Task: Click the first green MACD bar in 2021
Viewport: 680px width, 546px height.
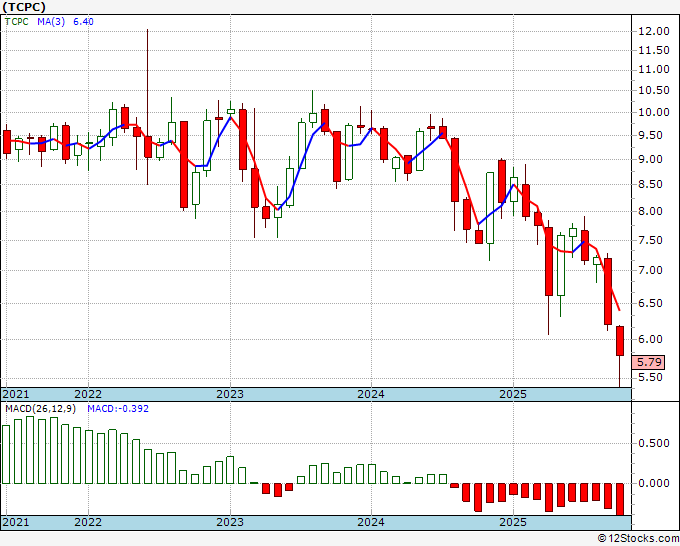Action: (6, 454)
